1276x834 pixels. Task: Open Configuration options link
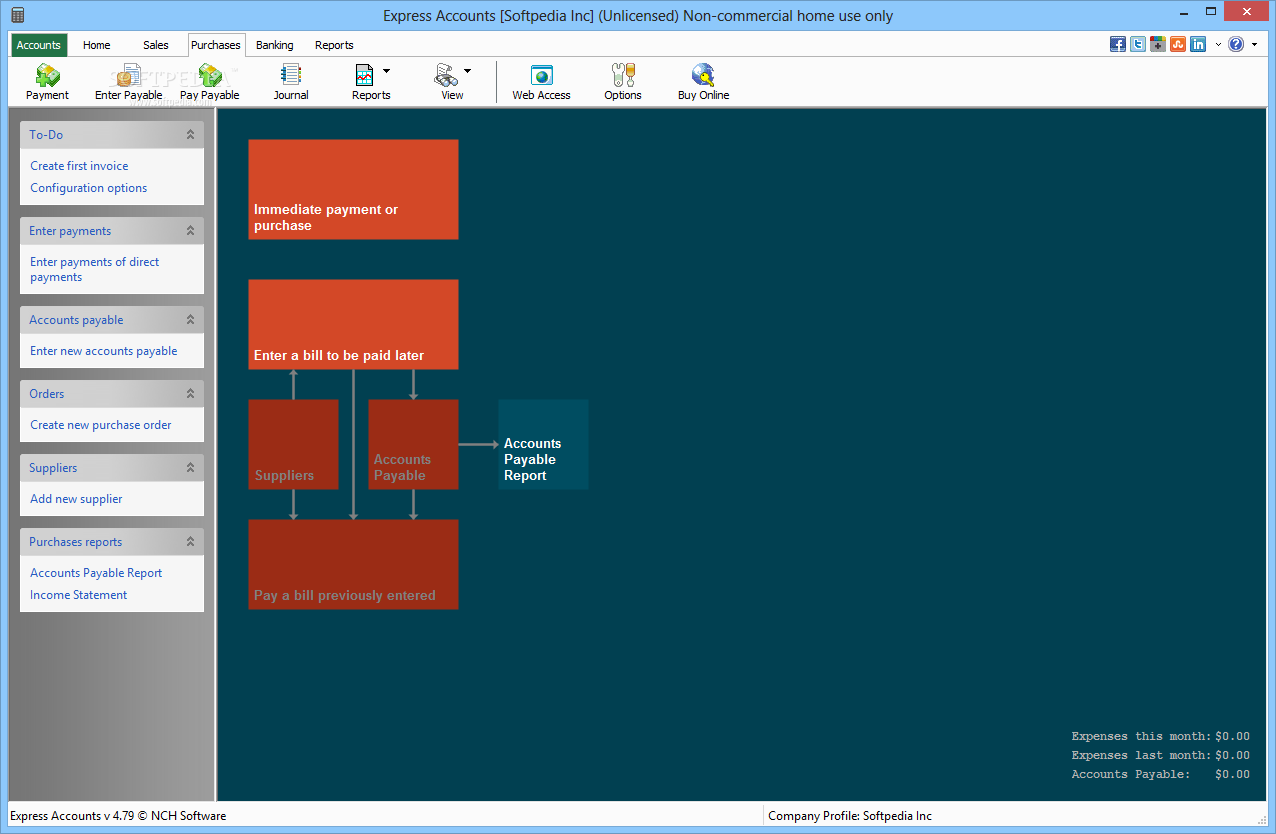[88, 188]
